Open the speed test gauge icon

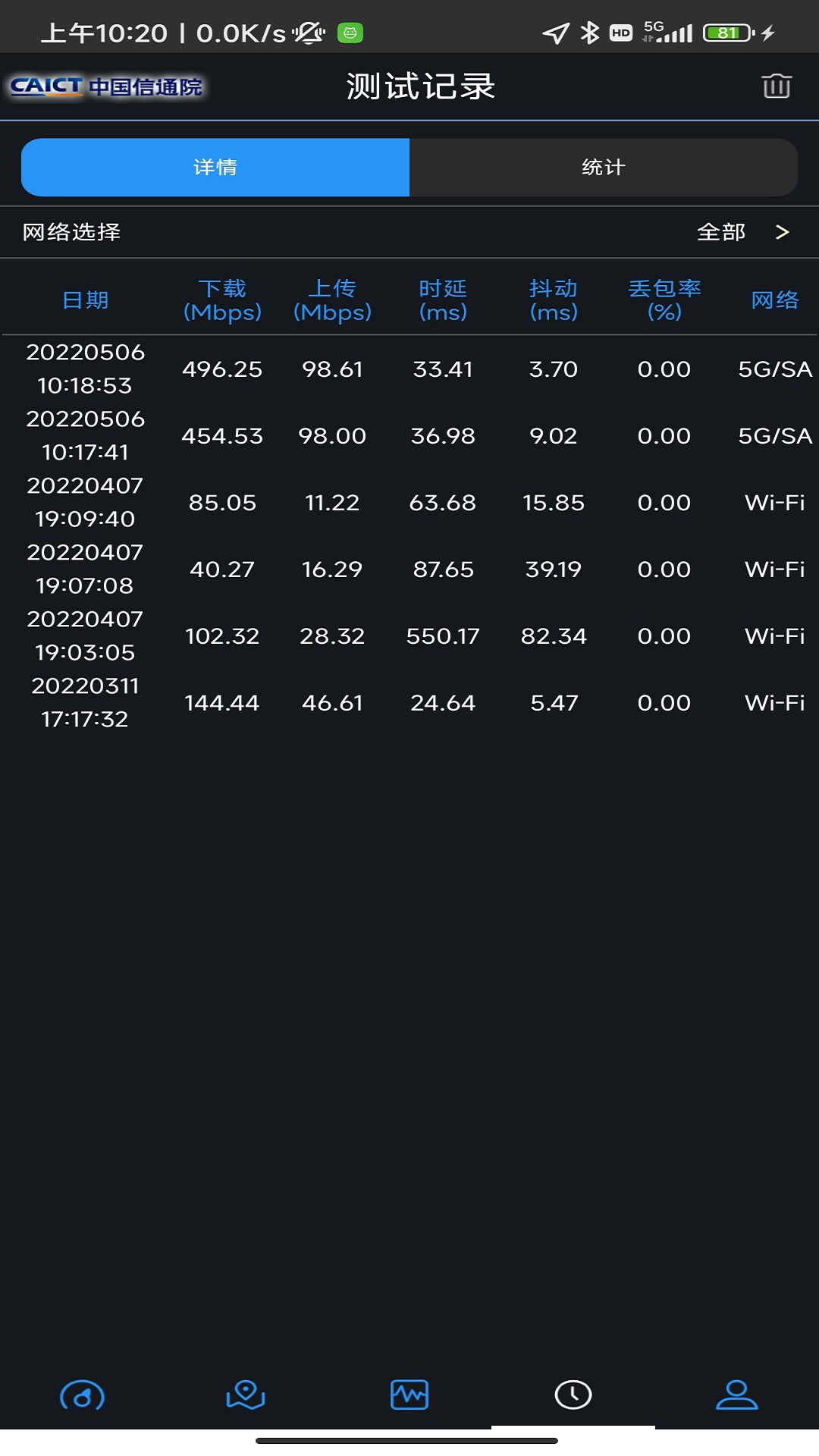click(x=82, y=1395)
